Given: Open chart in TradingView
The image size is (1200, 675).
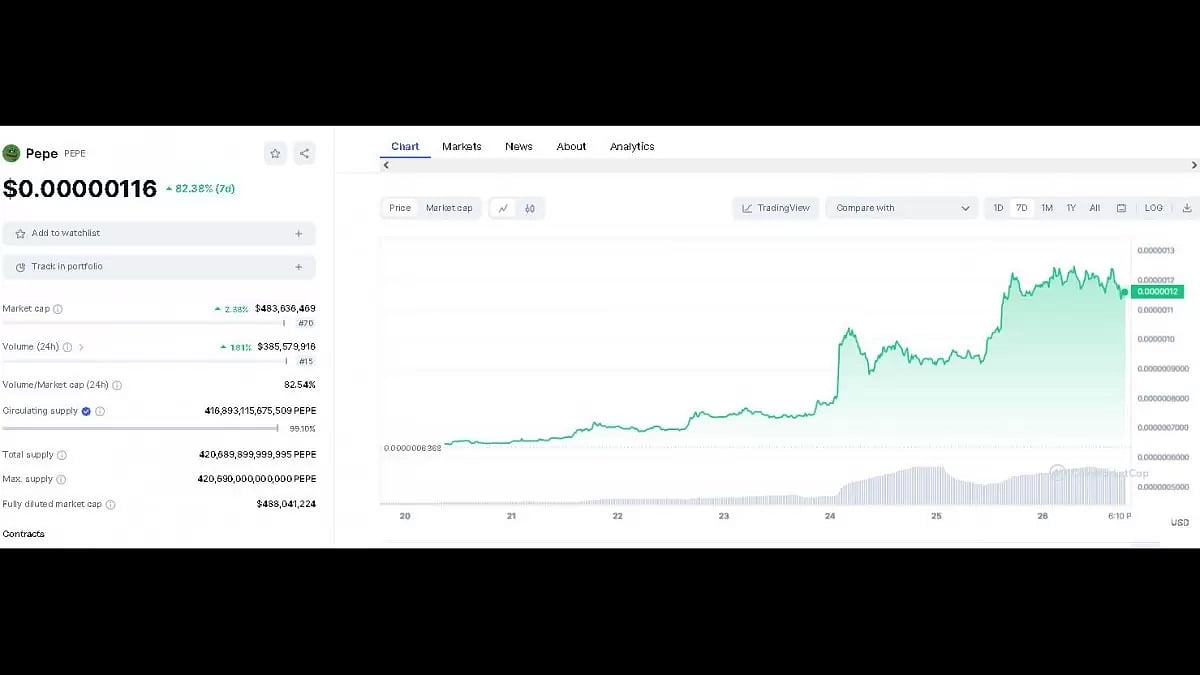Looking at the screenshot, I should (x=776, y=208).
